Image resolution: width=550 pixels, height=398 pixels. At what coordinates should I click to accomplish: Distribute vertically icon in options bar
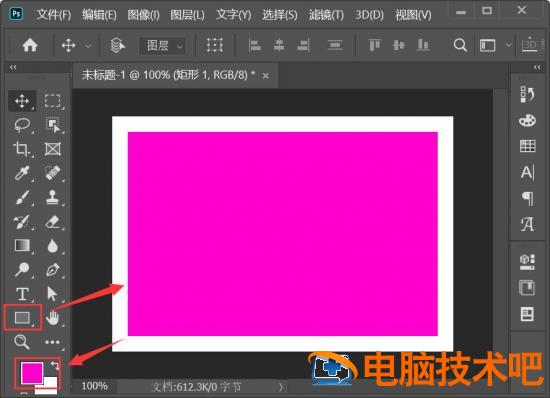tap(335, 45)
